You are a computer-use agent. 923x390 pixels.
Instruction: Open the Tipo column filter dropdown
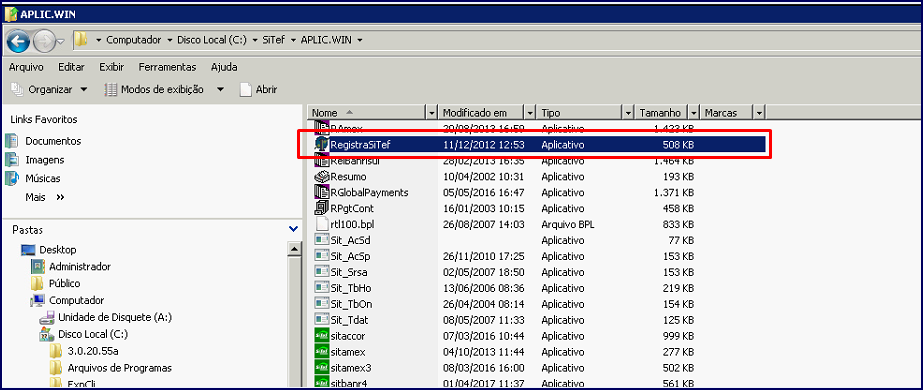(x=629, y=112)
